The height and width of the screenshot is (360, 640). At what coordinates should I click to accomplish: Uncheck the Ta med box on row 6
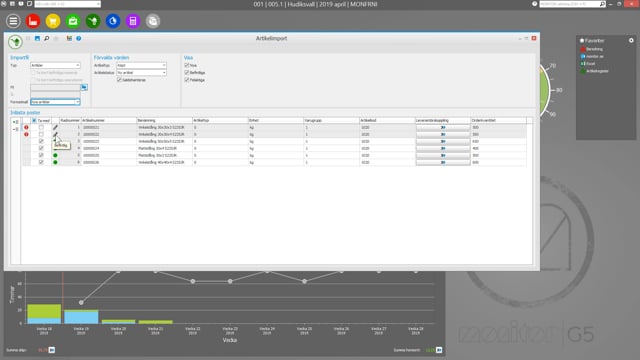41,162
